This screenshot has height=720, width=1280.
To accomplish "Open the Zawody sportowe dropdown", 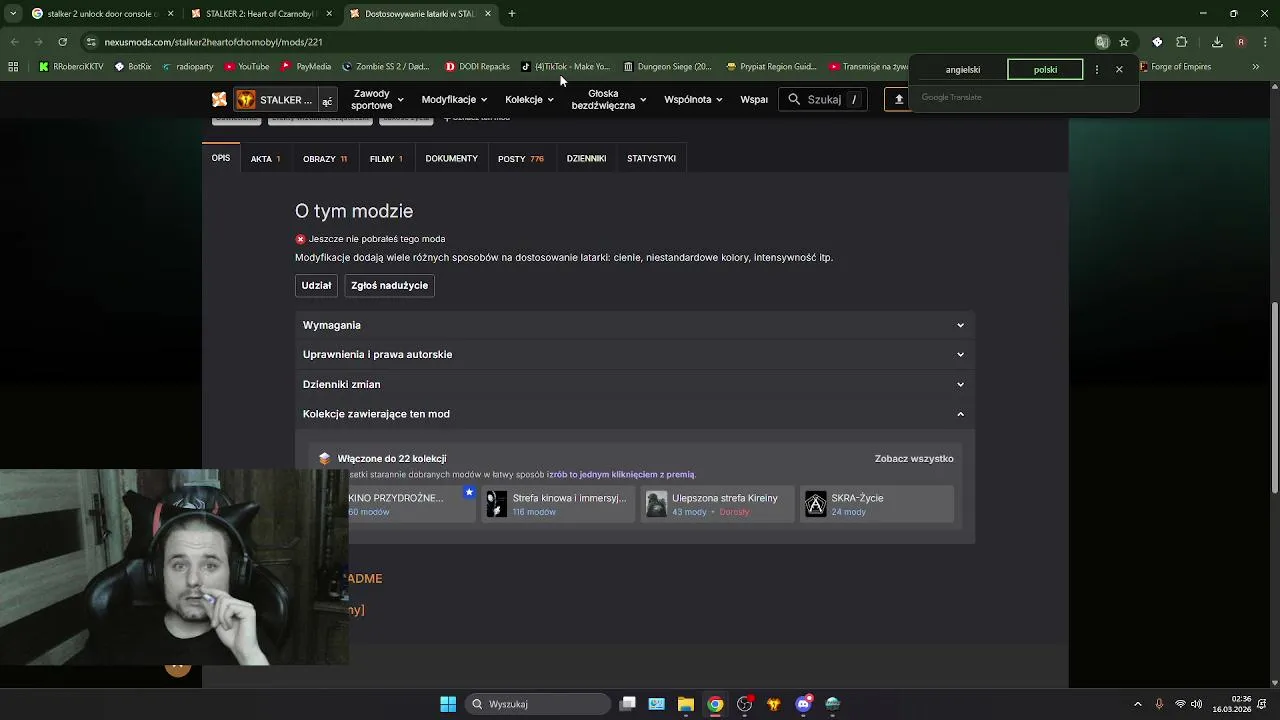I will pos(377,99).
